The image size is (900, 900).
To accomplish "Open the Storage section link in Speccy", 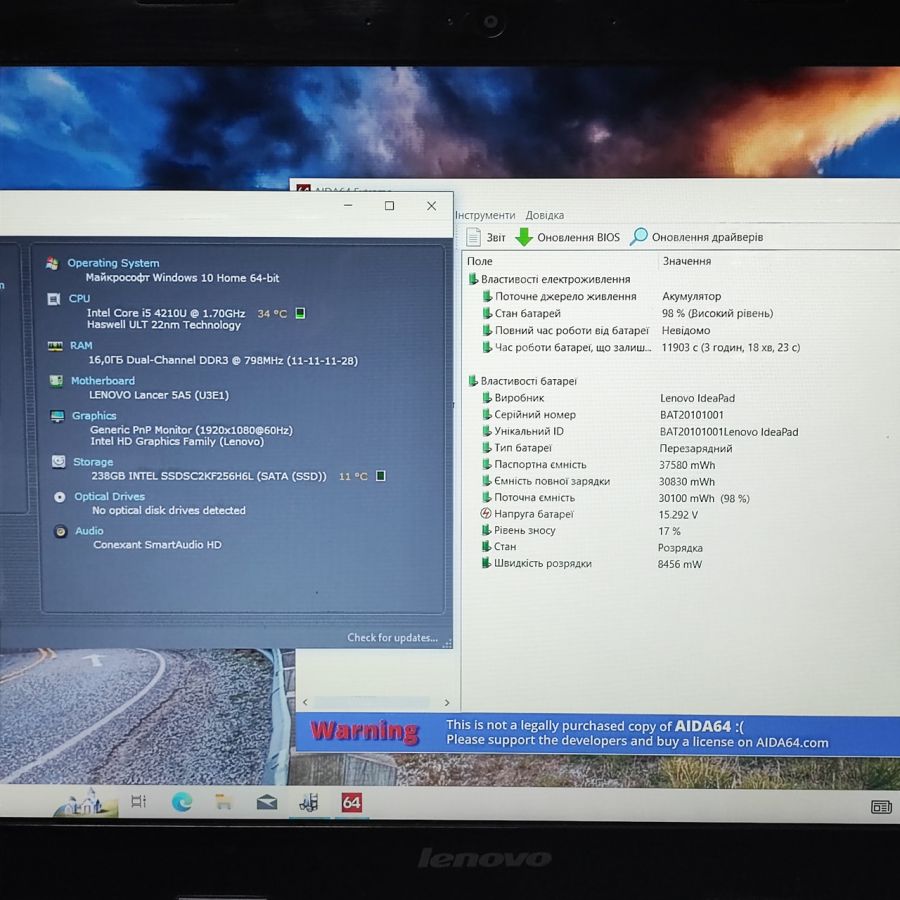I will click(93, 462).
